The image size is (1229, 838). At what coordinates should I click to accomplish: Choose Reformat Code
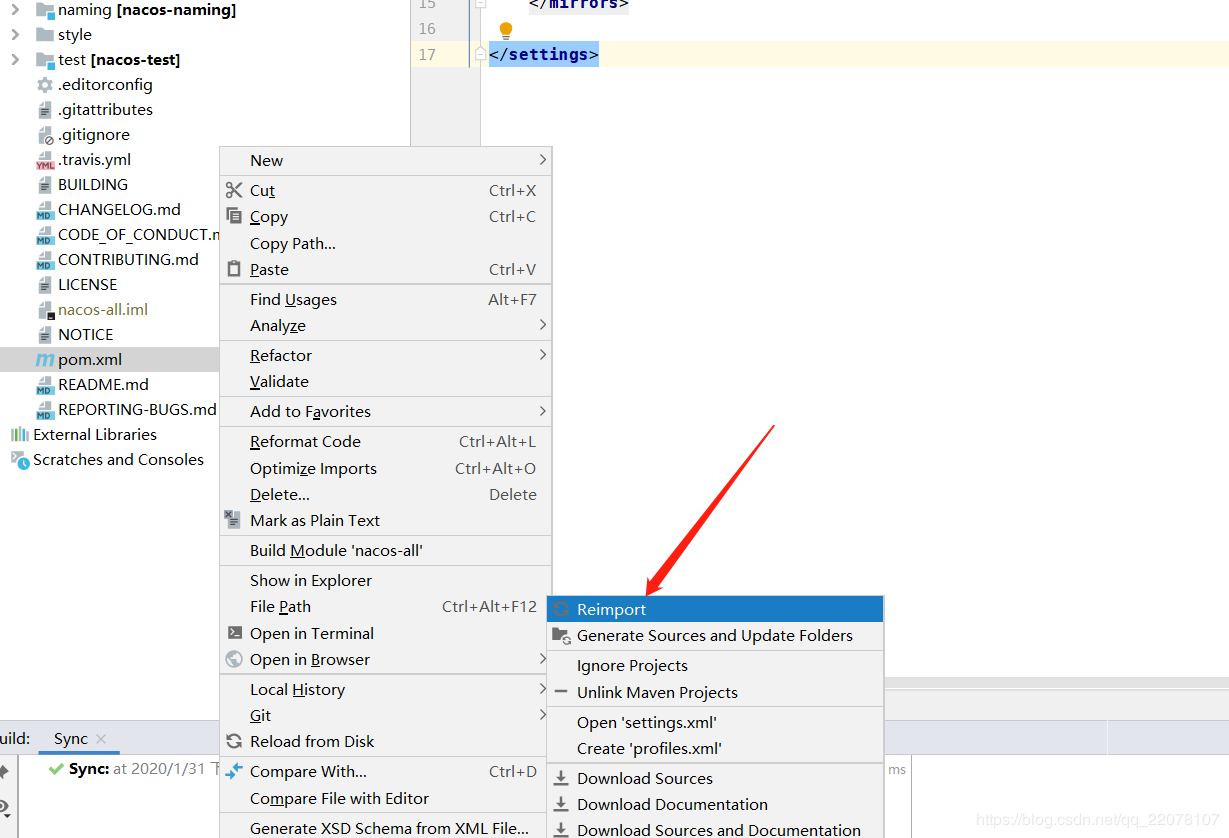tap(385, 441)
